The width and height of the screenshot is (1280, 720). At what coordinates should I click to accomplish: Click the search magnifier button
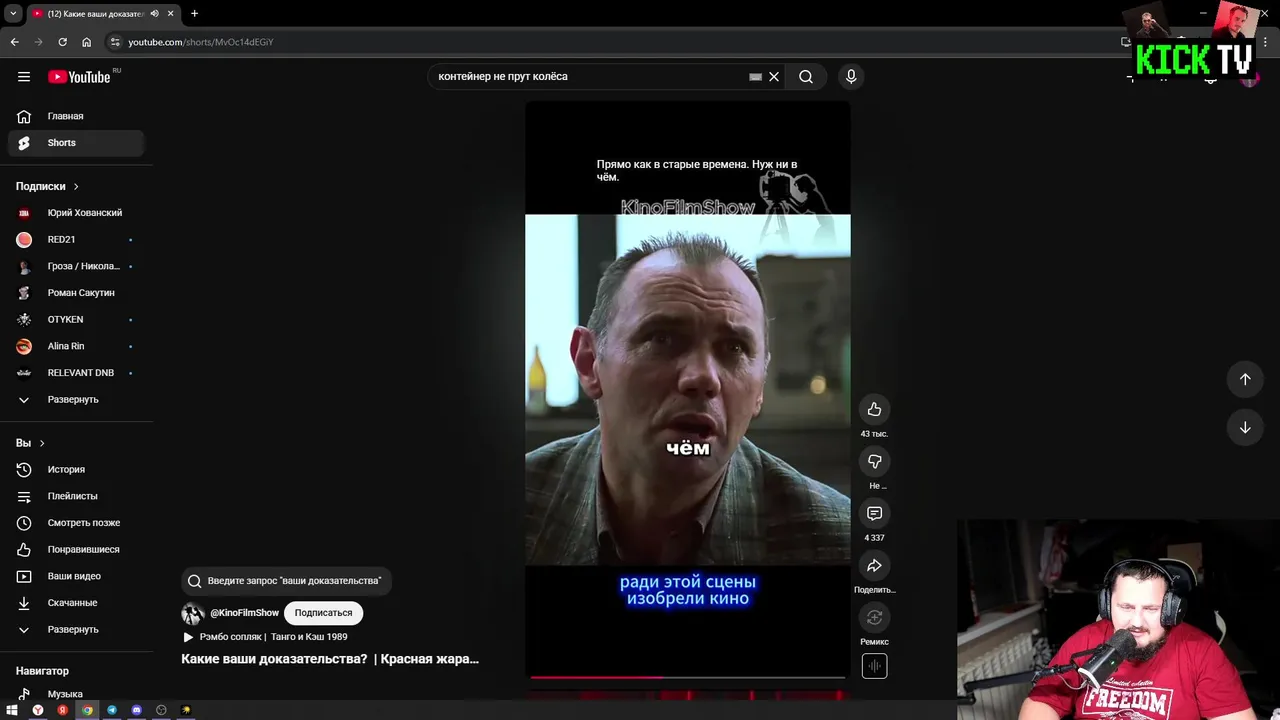tap(806, 77)
